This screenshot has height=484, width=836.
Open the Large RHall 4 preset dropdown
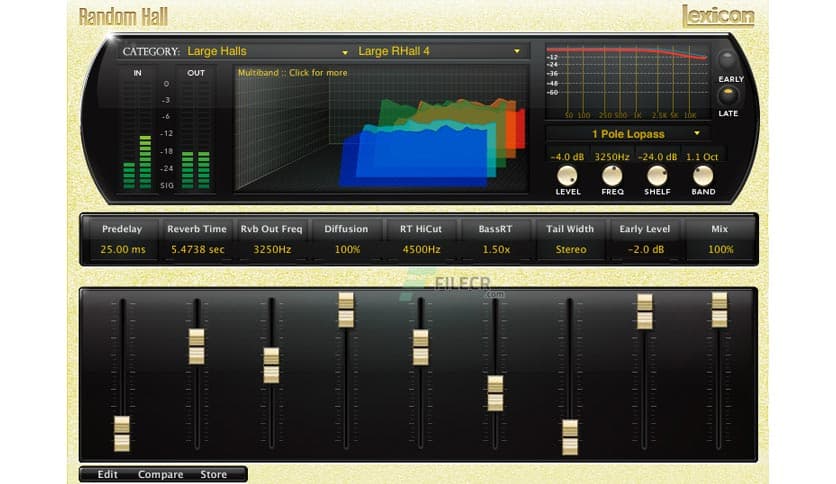[439, 51]
